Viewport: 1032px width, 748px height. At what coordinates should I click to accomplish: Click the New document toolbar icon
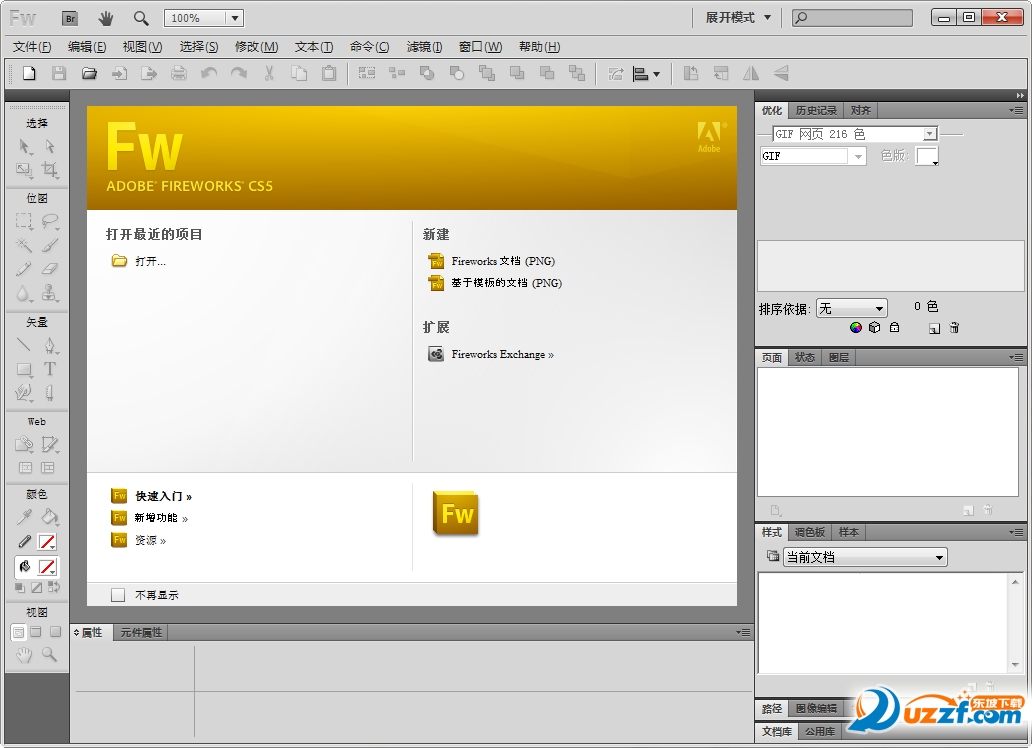click(x=29, y=73)
